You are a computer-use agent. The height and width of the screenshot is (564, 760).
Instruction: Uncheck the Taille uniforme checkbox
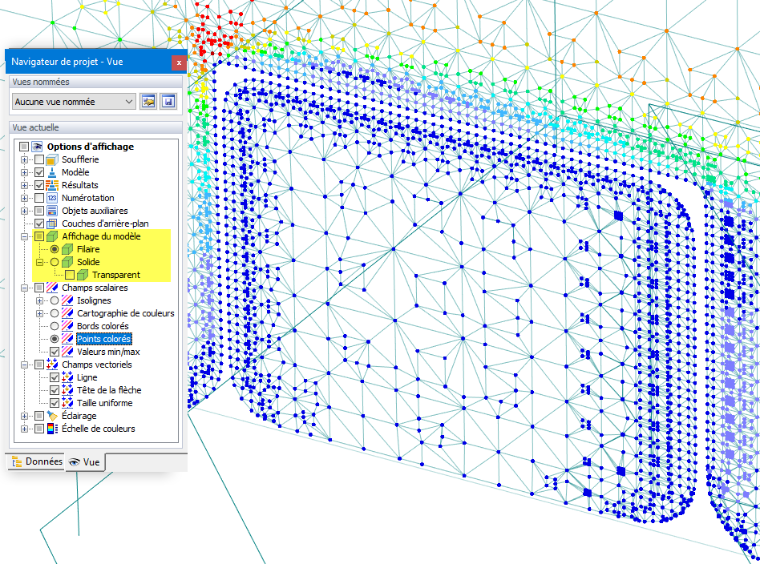tap(55, 403)
